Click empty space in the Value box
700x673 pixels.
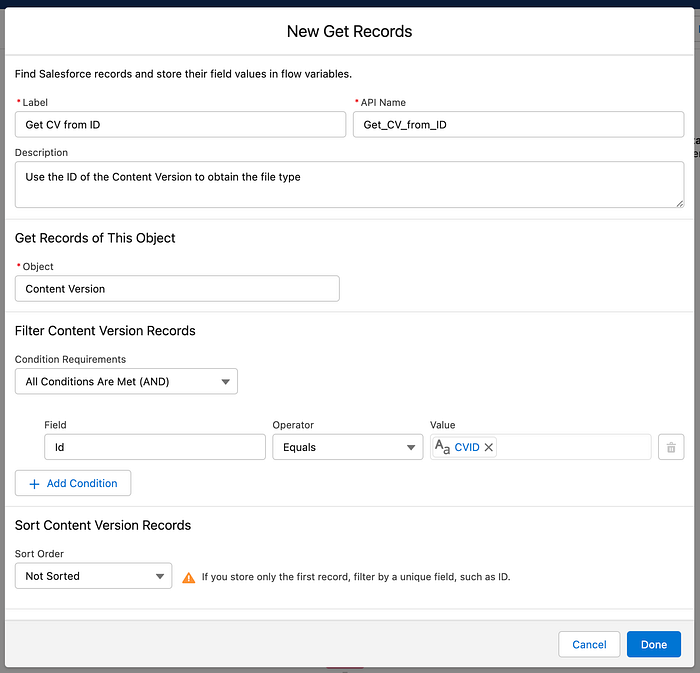[570, 447]
